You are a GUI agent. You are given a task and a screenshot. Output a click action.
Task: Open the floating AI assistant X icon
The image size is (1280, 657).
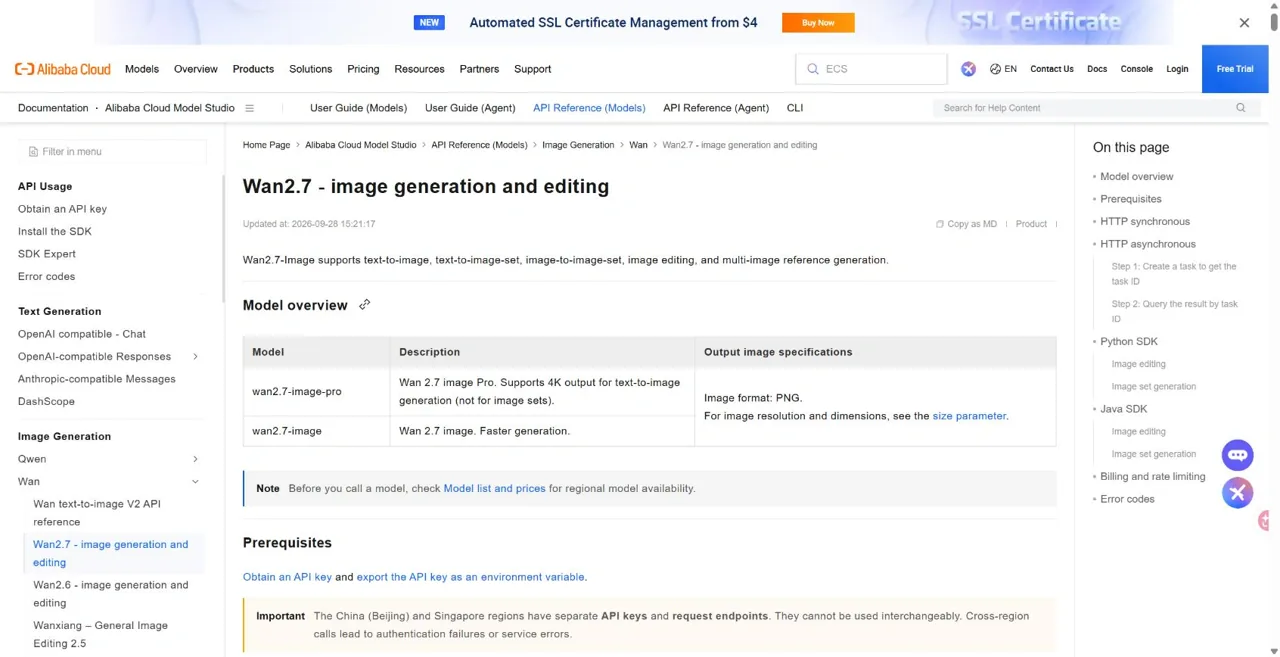1237,492
